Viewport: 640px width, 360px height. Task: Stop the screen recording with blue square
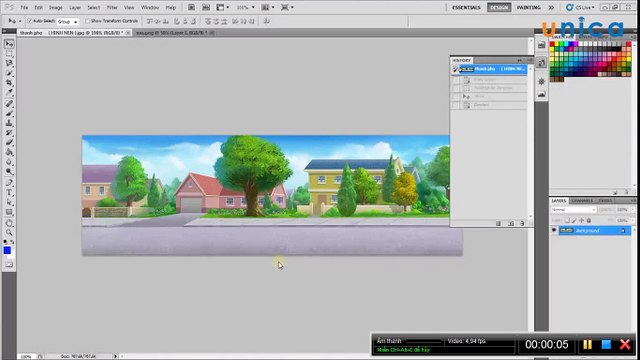(x=606, y=344)
